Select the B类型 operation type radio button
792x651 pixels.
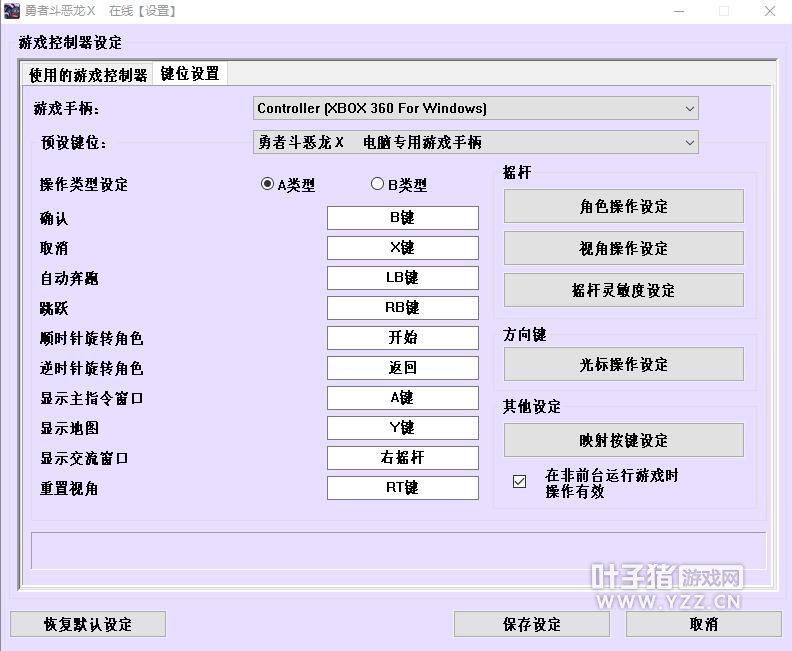click(377, 184)
